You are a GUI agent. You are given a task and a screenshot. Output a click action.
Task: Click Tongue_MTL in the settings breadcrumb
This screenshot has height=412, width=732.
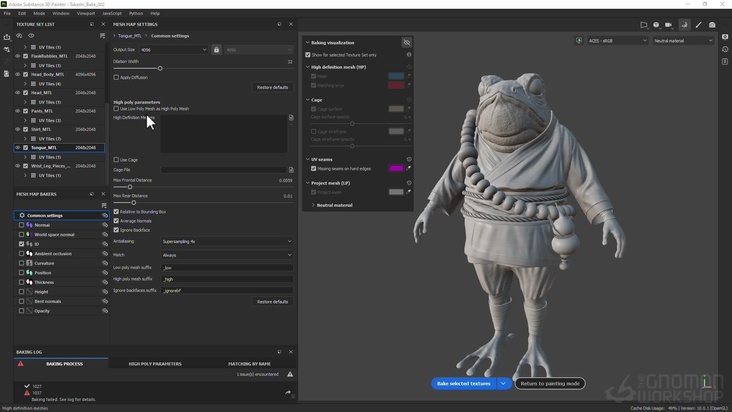130,36
